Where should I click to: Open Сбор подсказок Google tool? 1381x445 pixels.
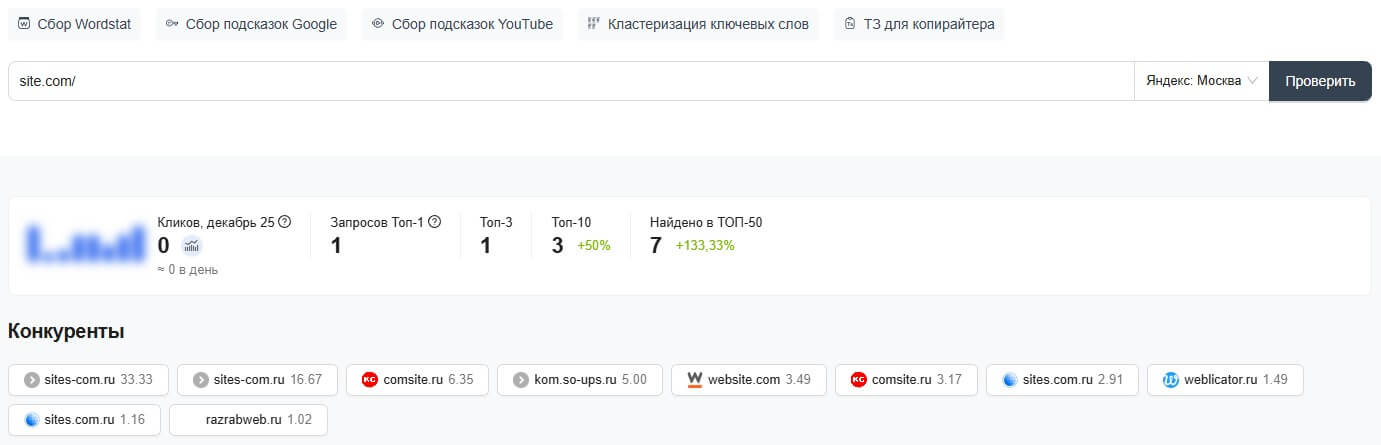(251, 24)
